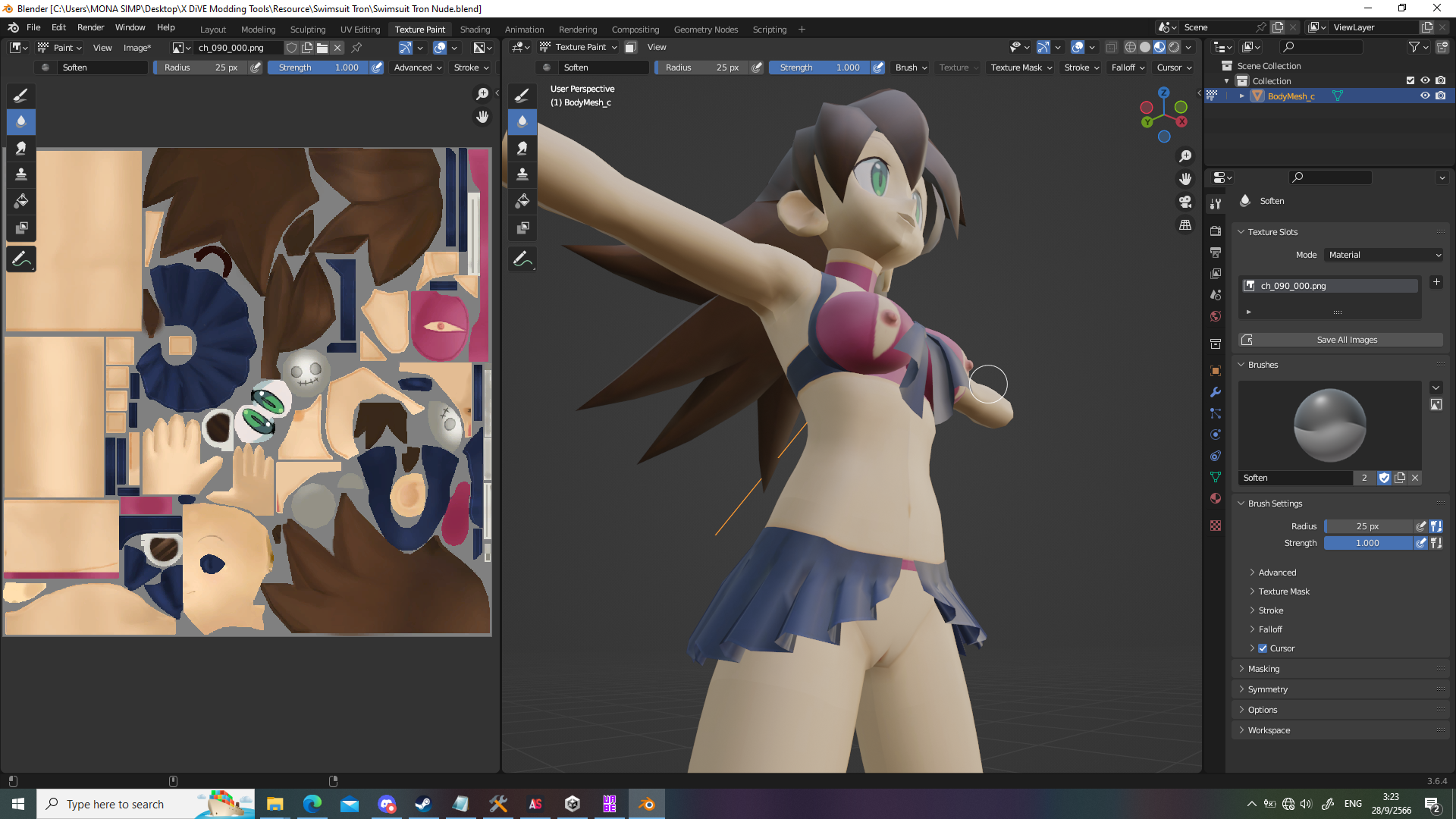The width and height of the screenshot is (1456, 819).
Task: Click the Soften brush preview thumbnail
Action: 1329,425
